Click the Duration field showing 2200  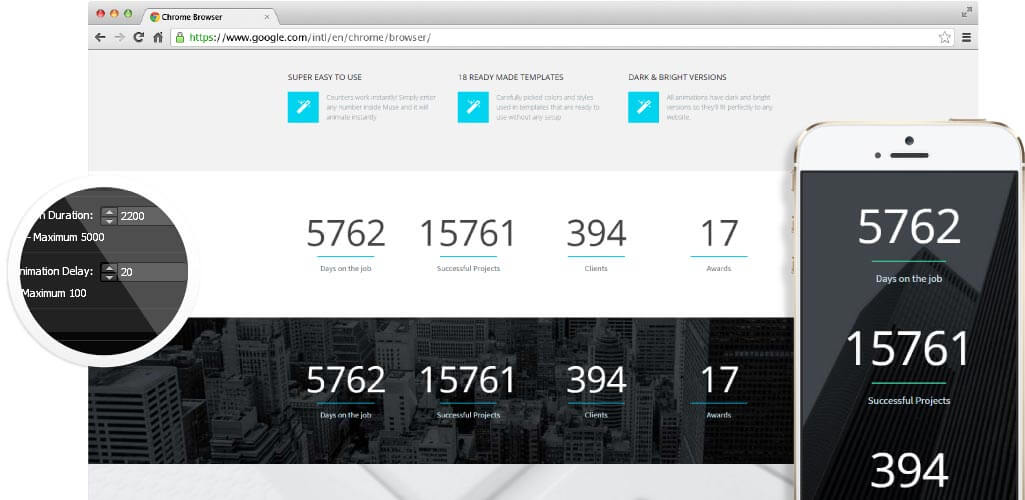[x=145, y=216]
